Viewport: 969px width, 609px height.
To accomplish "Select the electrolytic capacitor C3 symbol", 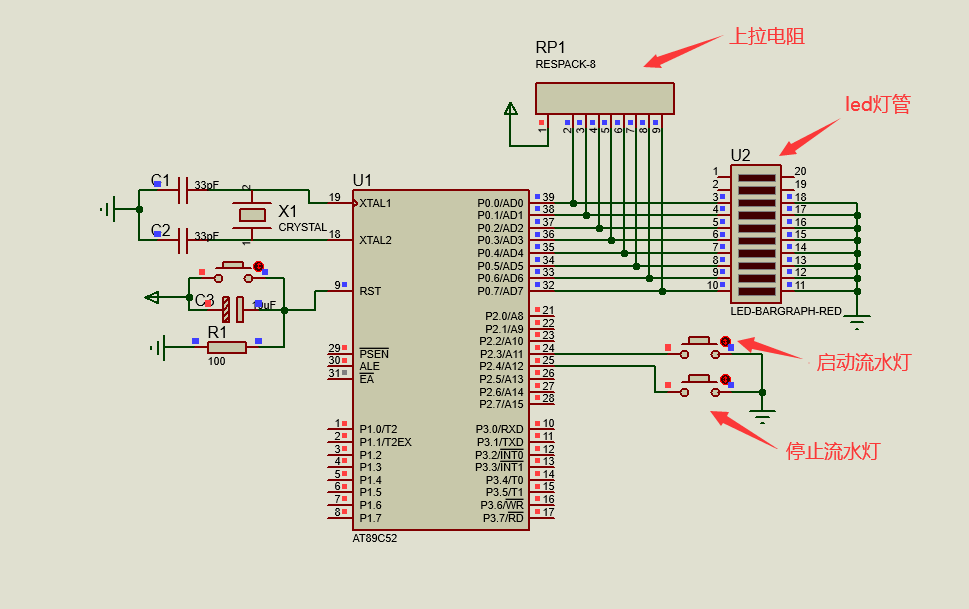I will (233, 309).
